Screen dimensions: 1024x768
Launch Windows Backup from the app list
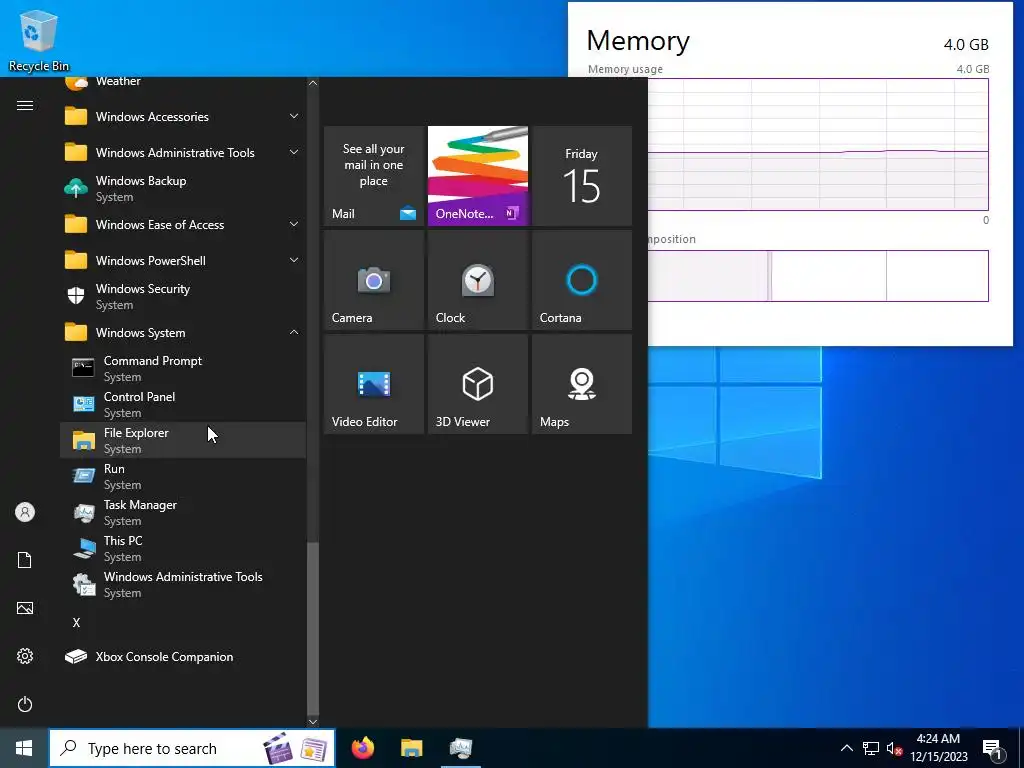point(183,189)
